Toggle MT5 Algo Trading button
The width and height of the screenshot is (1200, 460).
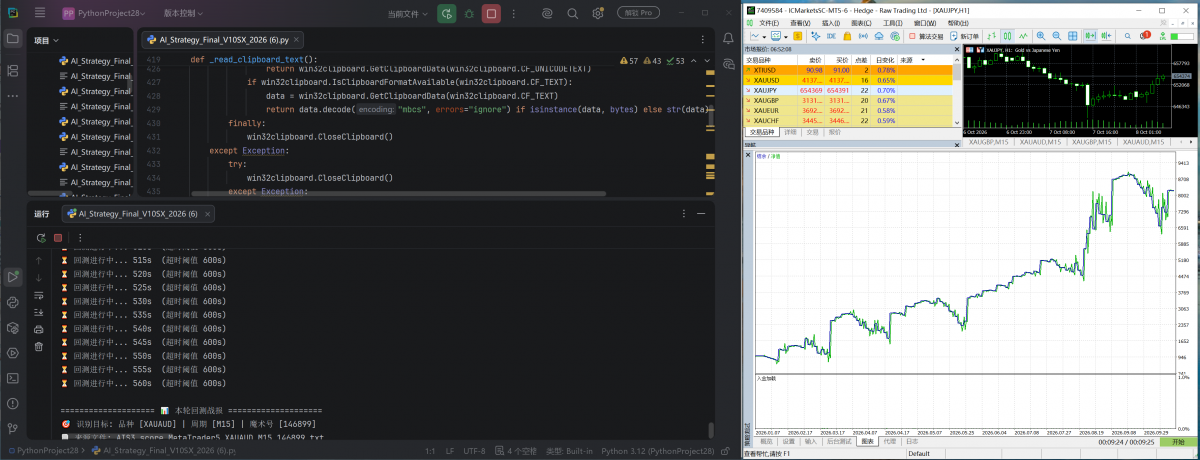tap(925, 36)
